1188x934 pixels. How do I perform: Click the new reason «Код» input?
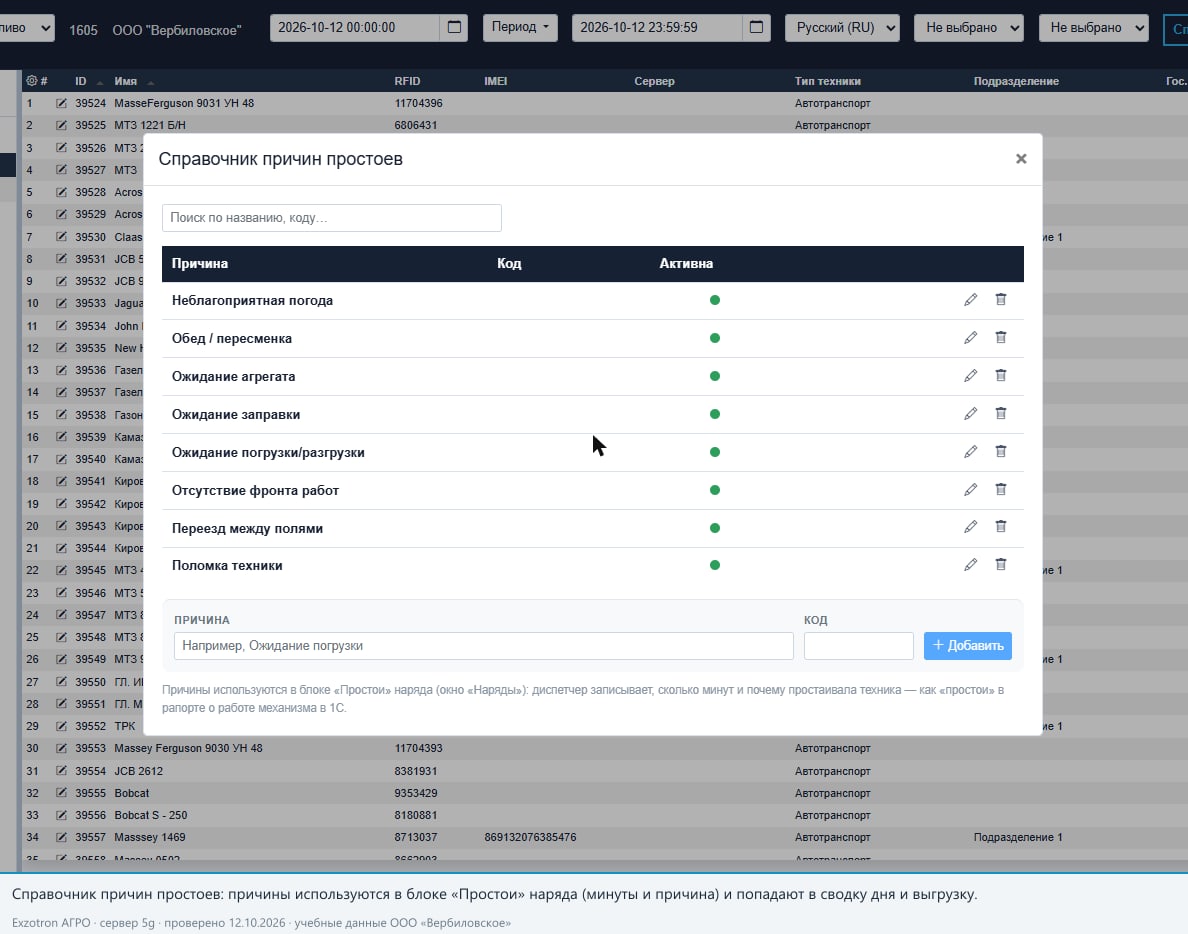point(858,645)
